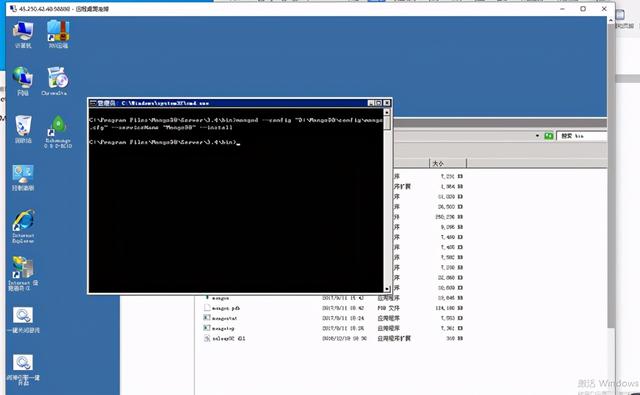Image resolution: width=640 pixels, height=395 pixels.
Task: Click the mongotop application file icon
Action: [x=207, y=328]
